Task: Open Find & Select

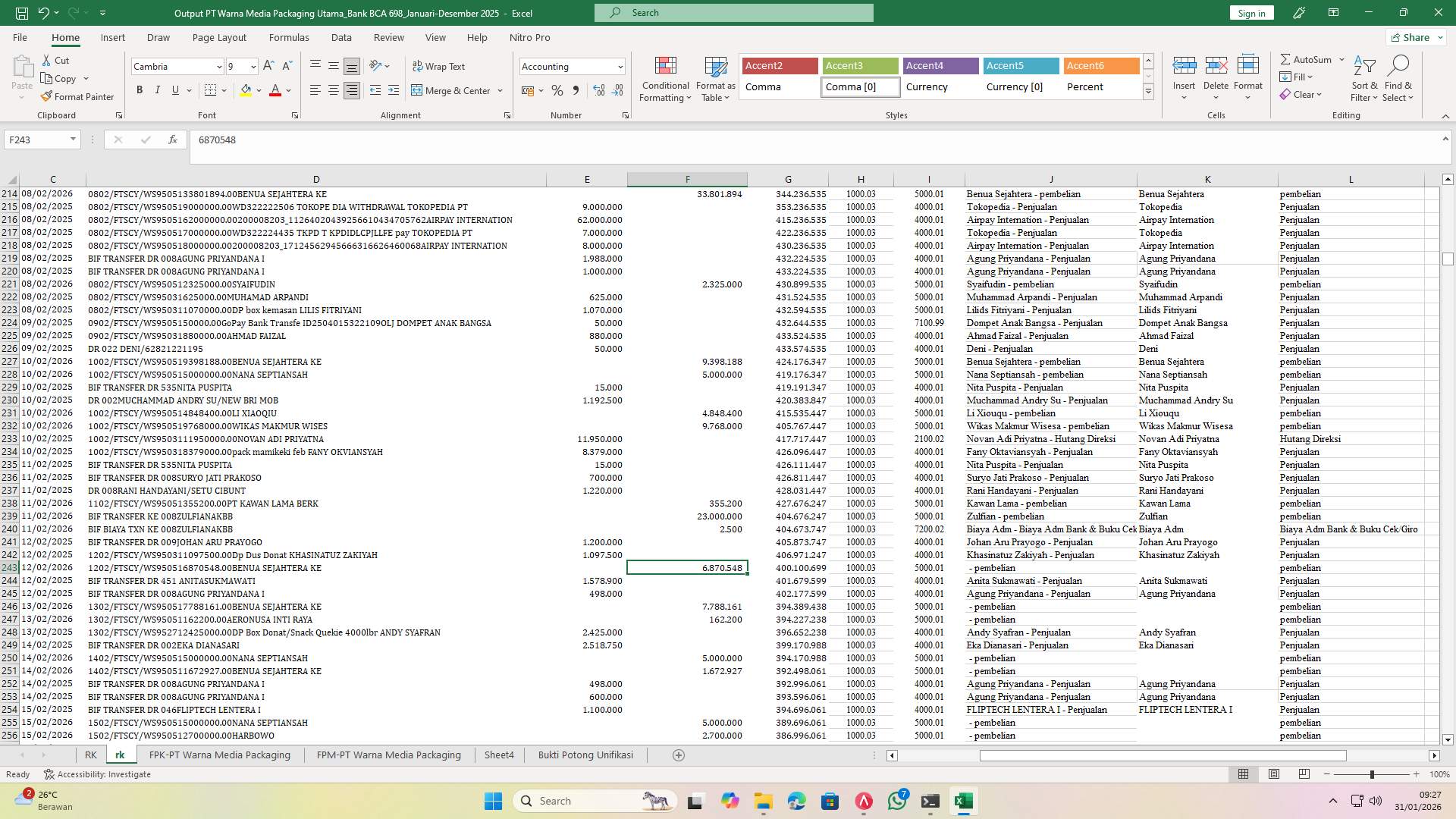Action: pos(1398,78)
